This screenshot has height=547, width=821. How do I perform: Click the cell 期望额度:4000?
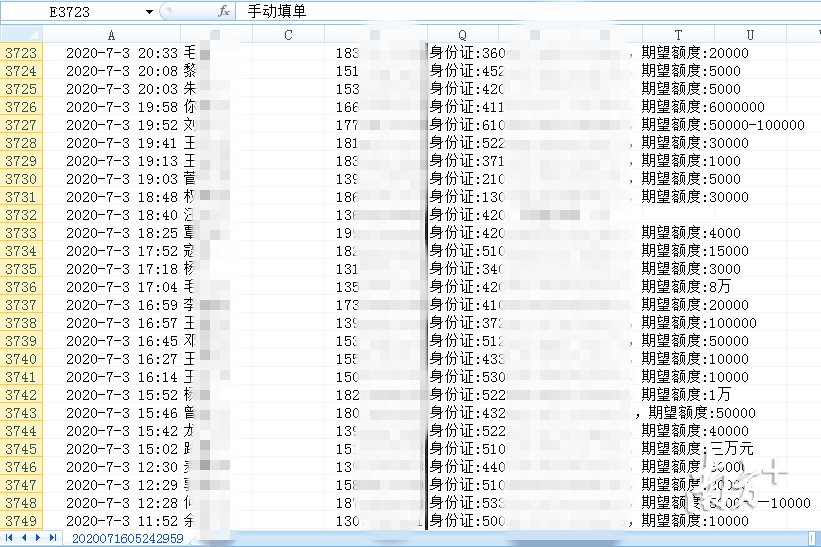click(691, 233)
